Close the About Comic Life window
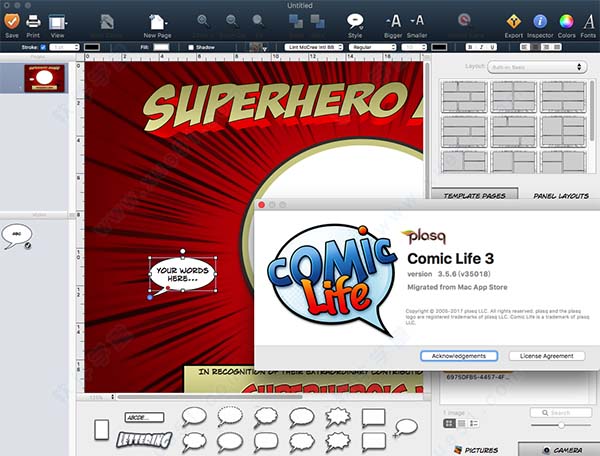The width and height of the screenshot is (600, 456). tap(262, 205)
